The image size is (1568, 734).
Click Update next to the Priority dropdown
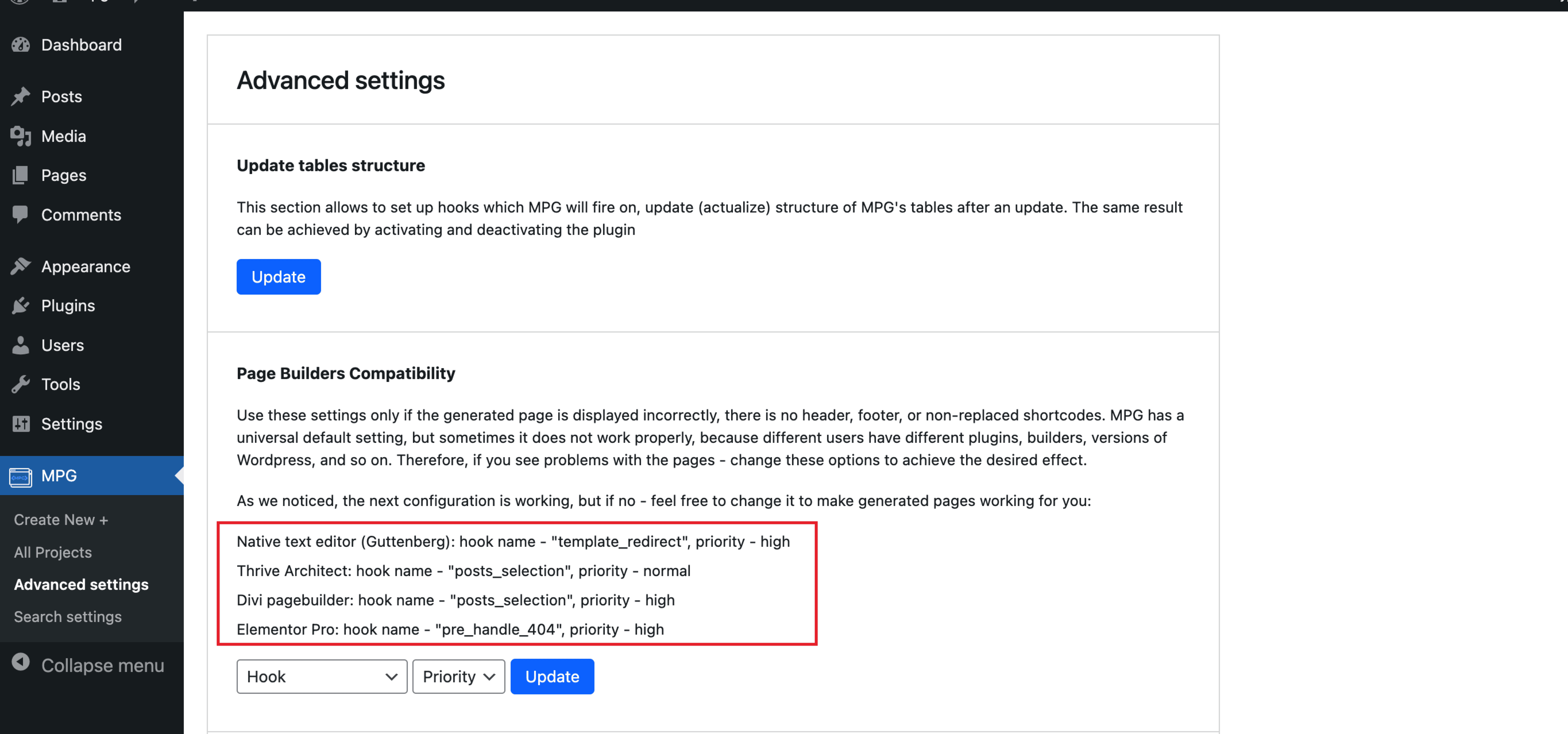tap(552, 676)
